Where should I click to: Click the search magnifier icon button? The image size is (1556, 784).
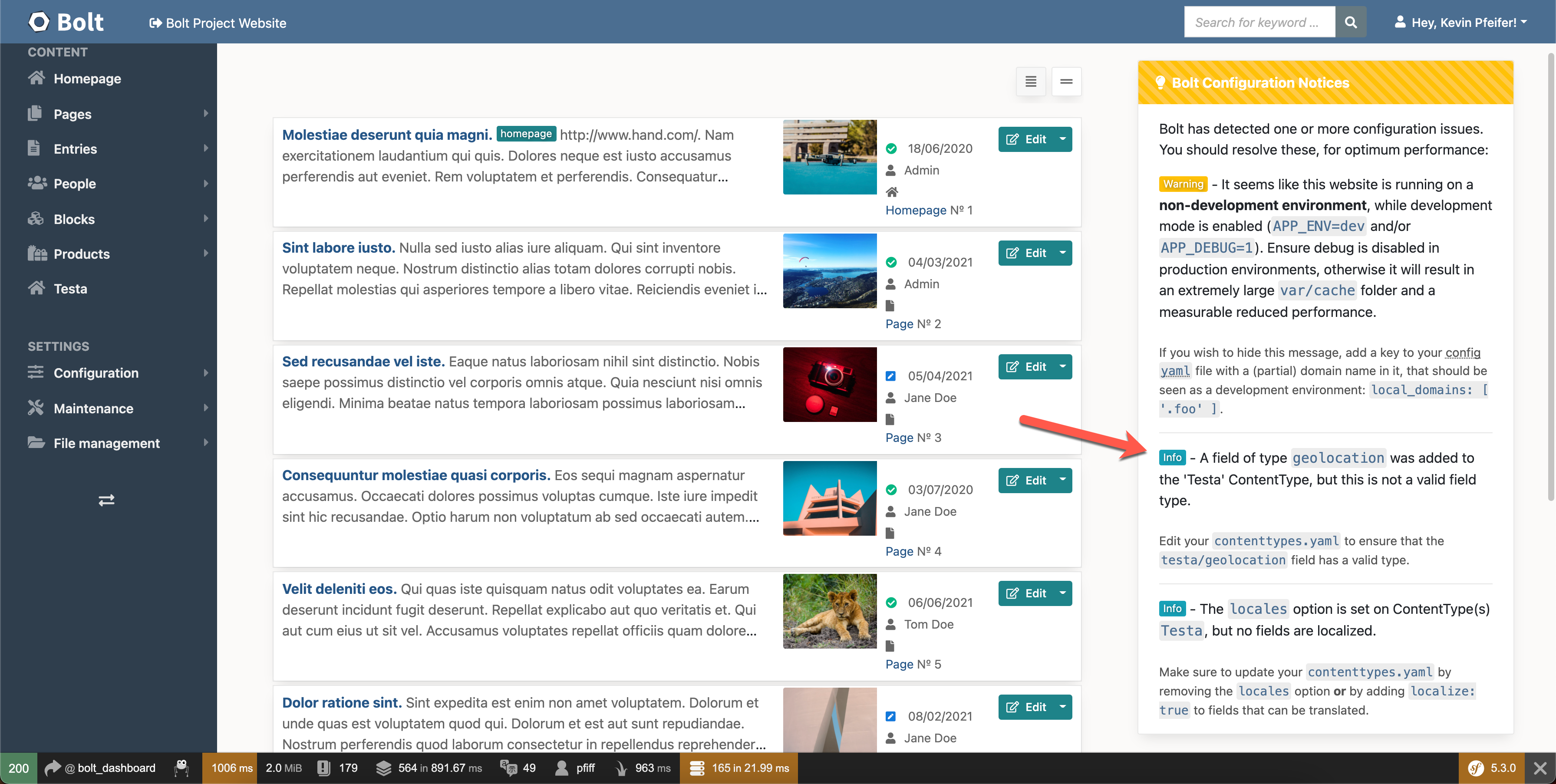[1351, 22]
